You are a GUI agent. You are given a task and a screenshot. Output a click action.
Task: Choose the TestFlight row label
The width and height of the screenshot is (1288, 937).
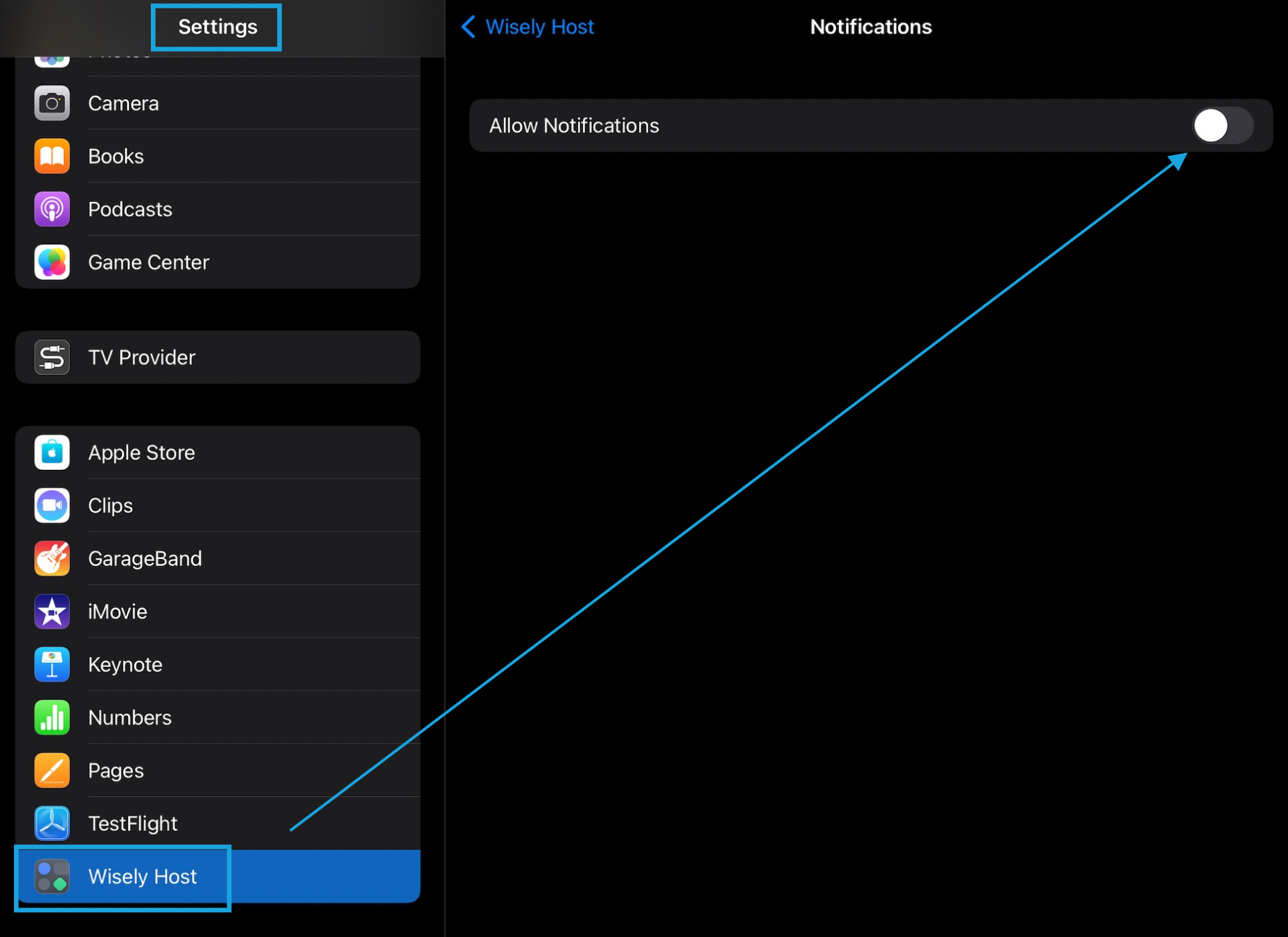pos(133,823)
